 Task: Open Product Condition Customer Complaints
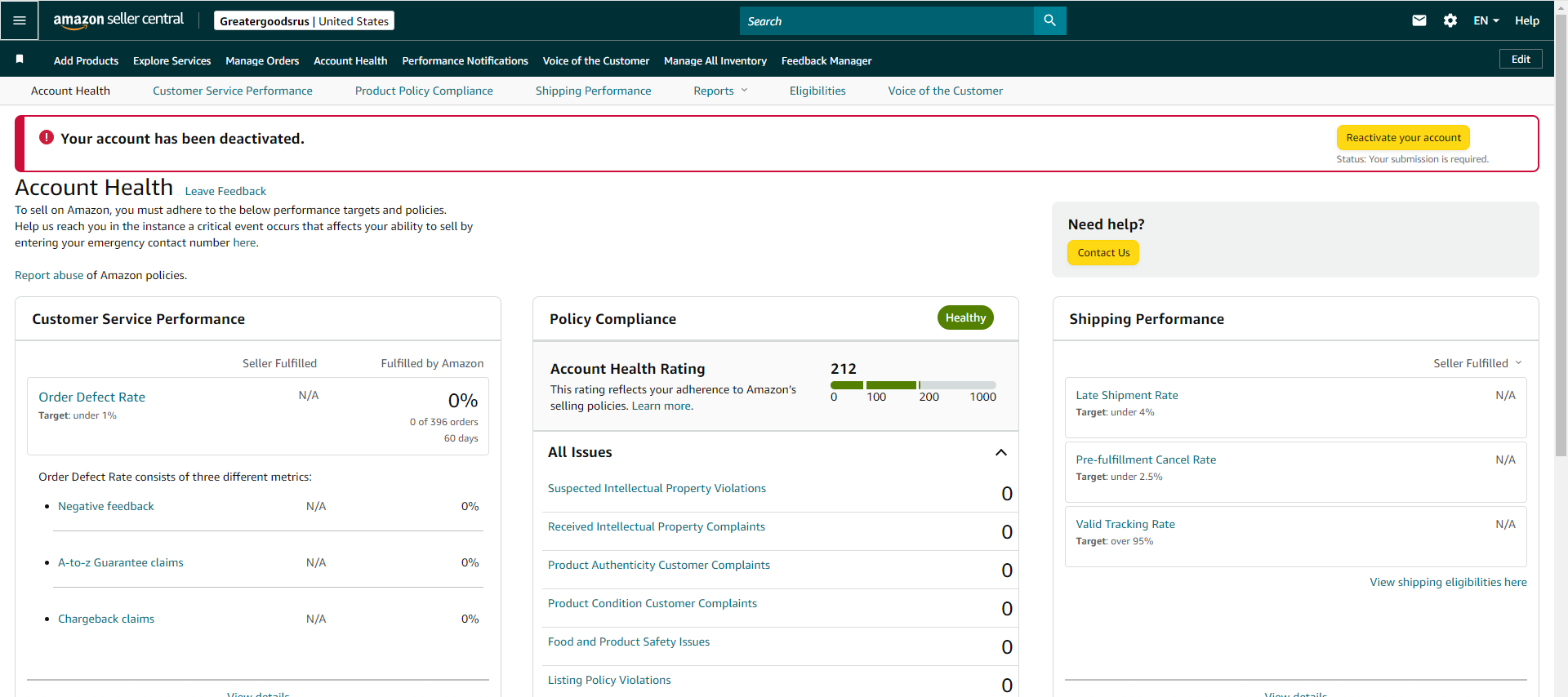653,603
